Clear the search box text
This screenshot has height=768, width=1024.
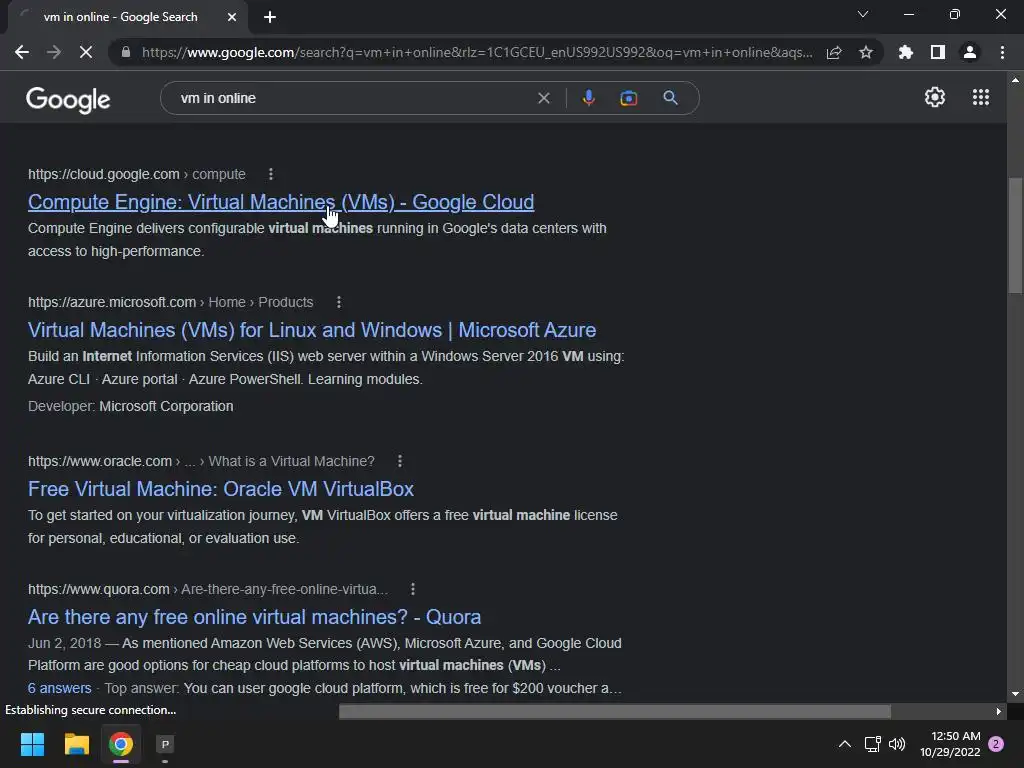(x=543, y=98)
